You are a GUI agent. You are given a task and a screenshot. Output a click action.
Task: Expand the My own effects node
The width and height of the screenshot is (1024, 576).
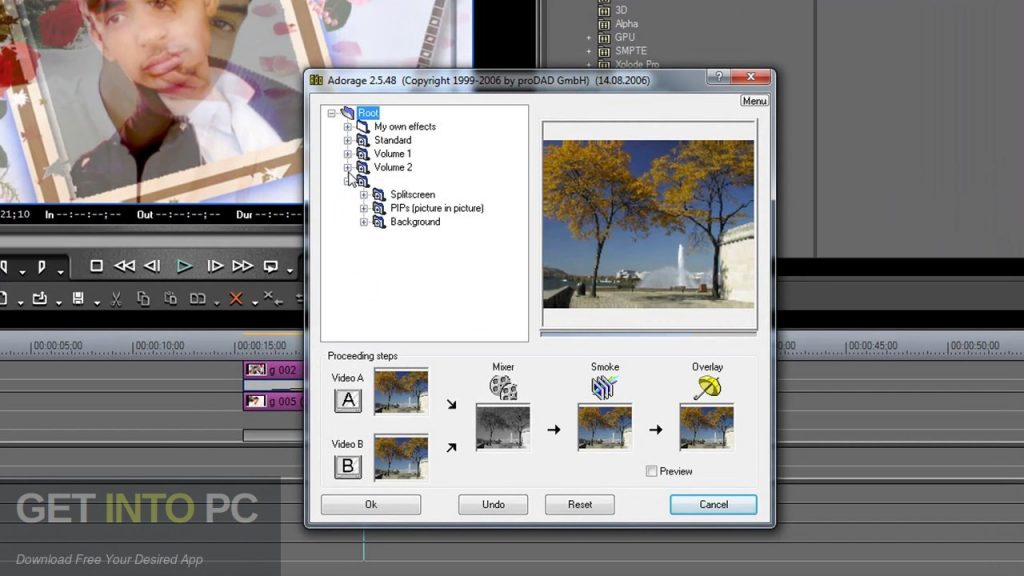(347, 127)
